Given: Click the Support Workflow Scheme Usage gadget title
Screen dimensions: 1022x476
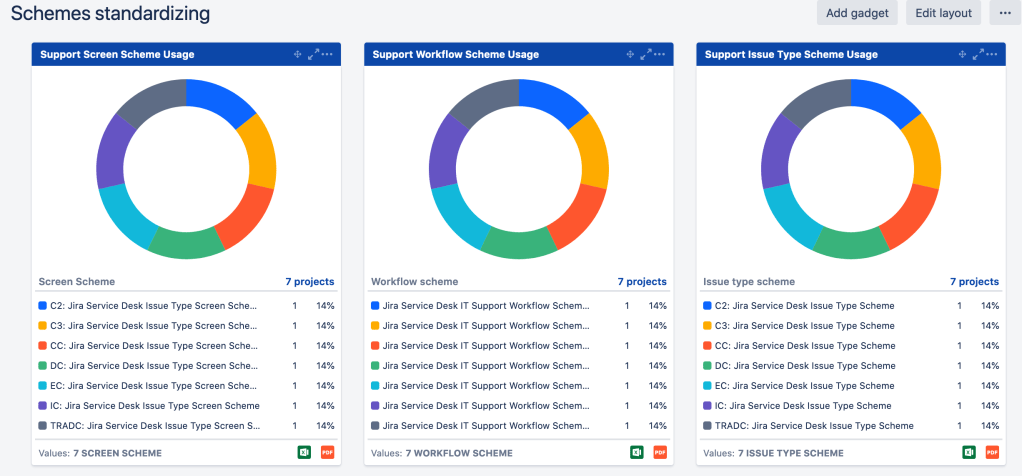Looking at the screenshot, I should coord(455,54).
